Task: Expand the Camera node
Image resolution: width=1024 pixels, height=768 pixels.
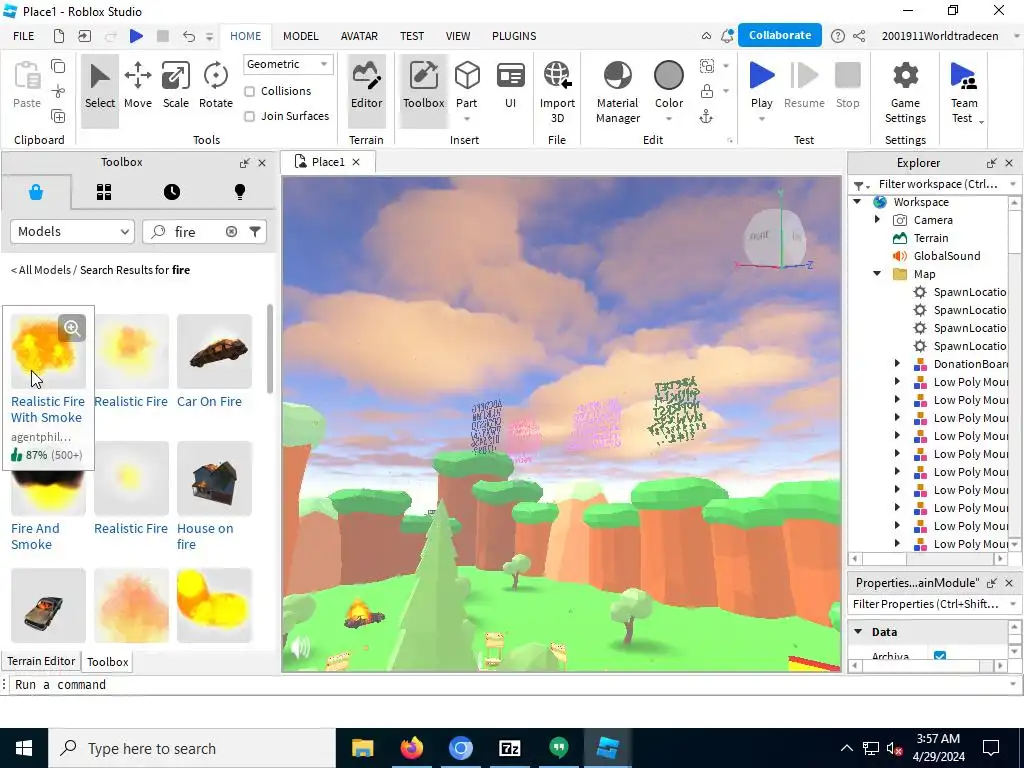Action: coord(878,220)
